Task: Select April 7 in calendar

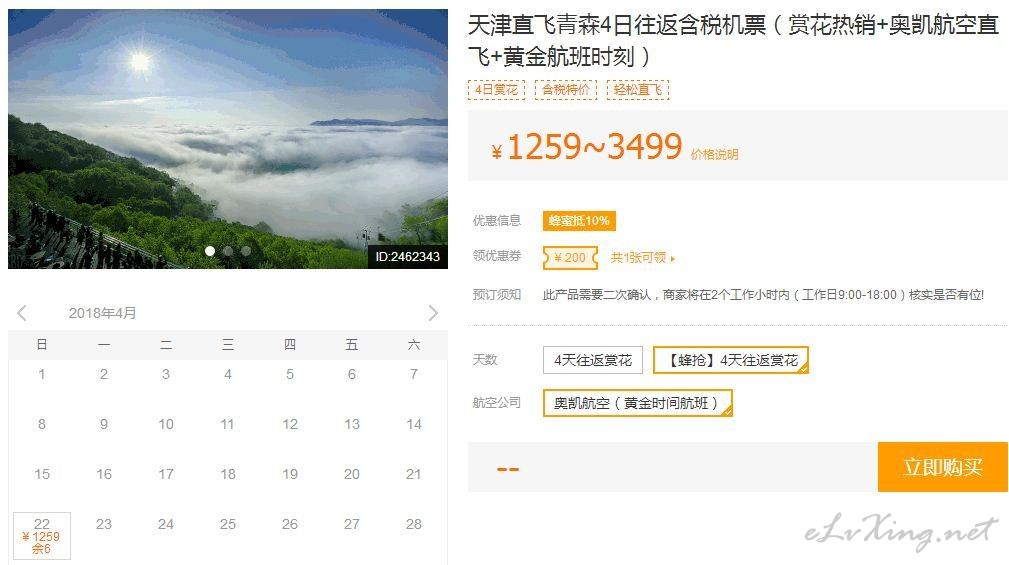Action: coord(414,375)
